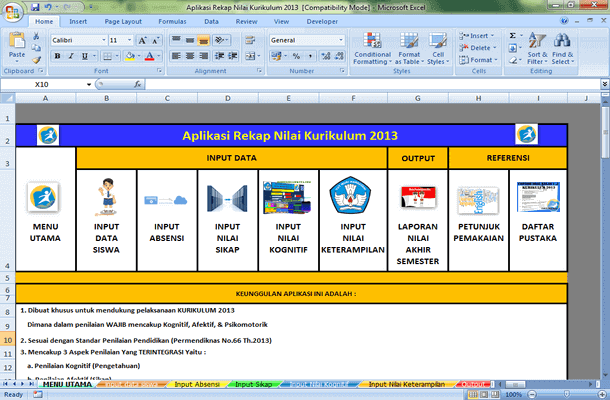Align text left

point(176,56)
